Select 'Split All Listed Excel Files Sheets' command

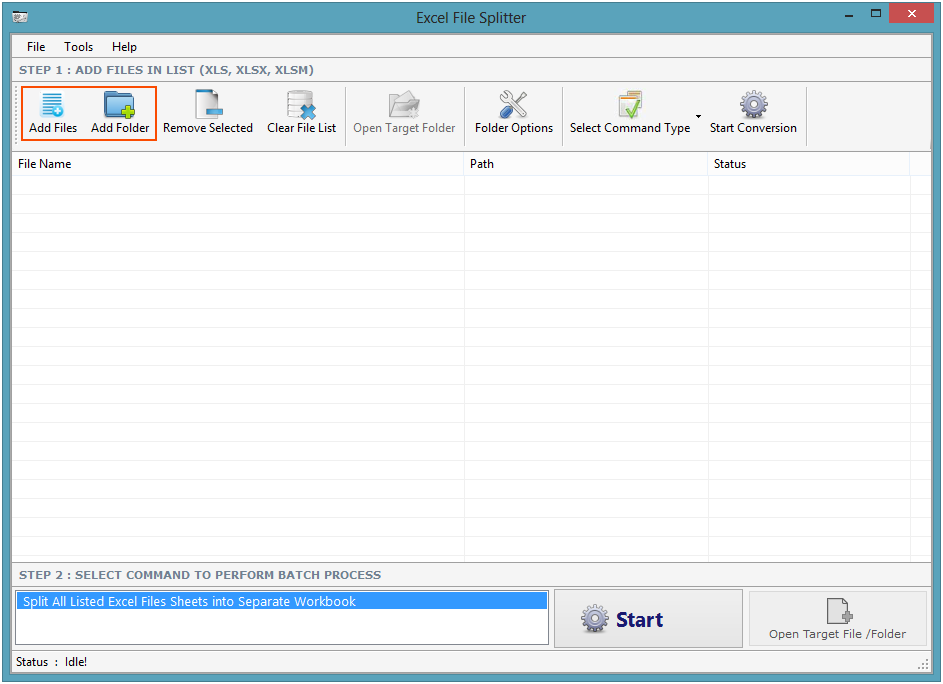pyautogui.click(x=281, y=601)
